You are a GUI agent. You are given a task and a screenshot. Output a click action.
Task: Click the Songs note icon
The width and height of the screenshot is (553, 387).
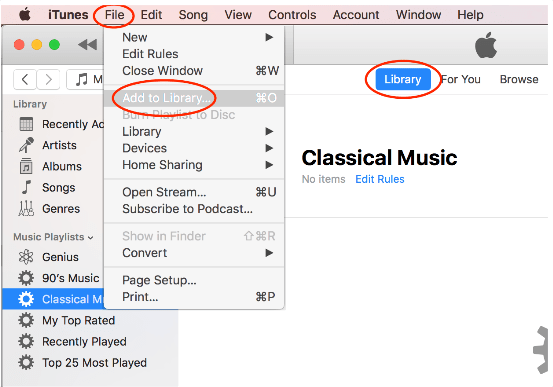pyautogui.click(x=26, y=187)
